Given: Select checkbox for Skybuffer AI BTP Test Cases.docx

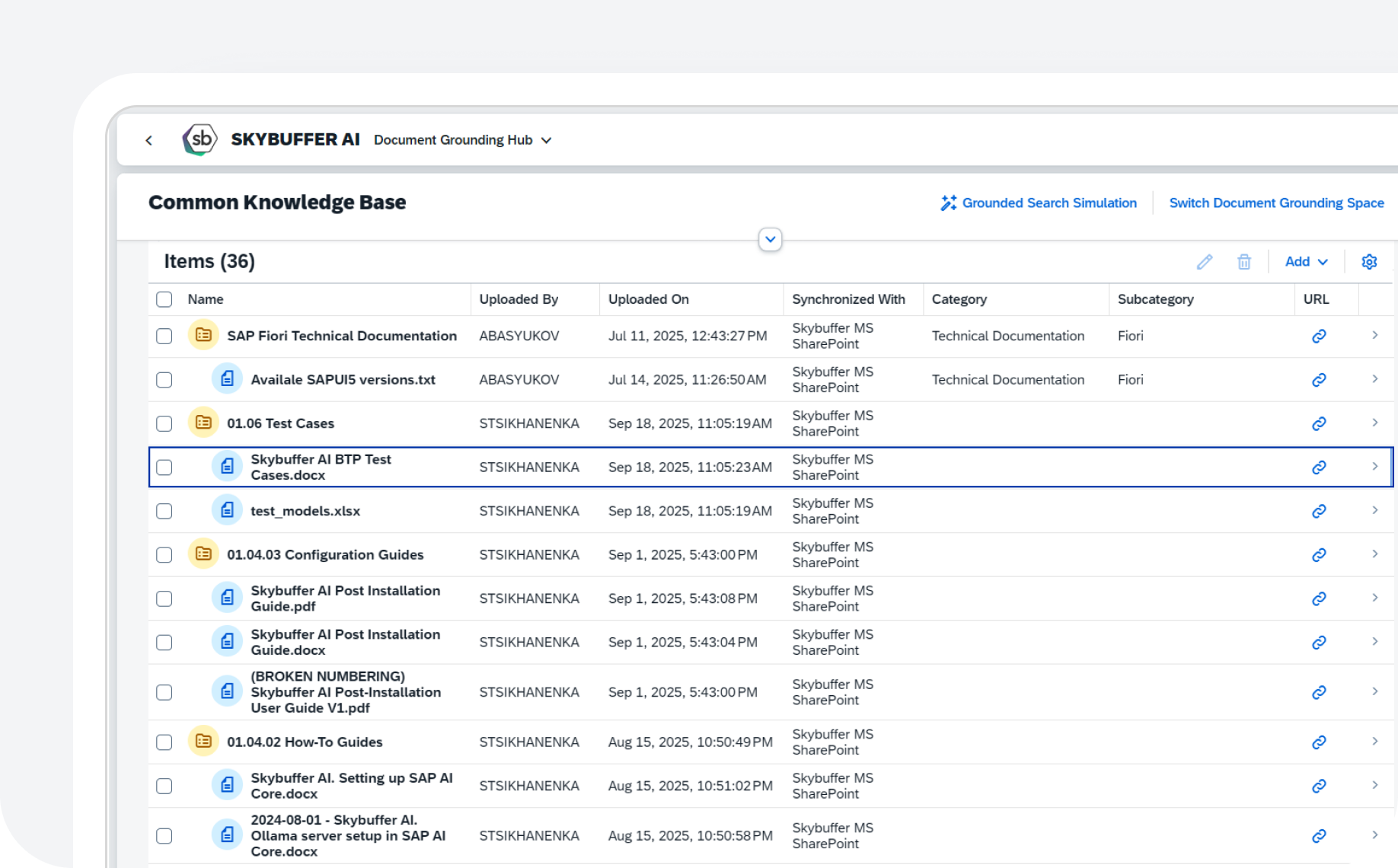Looking at the screenshot, I should click(x=164, y=468).
